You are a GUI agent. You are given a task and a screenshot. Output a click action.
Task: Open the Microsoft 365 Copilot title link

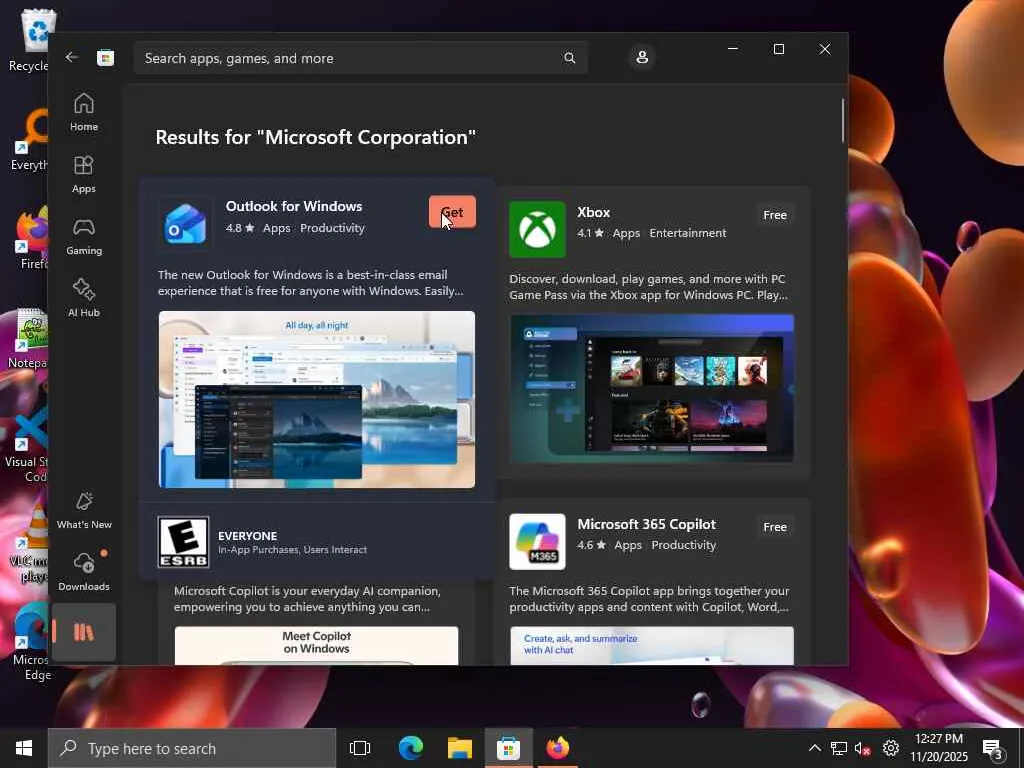(646, 524)
